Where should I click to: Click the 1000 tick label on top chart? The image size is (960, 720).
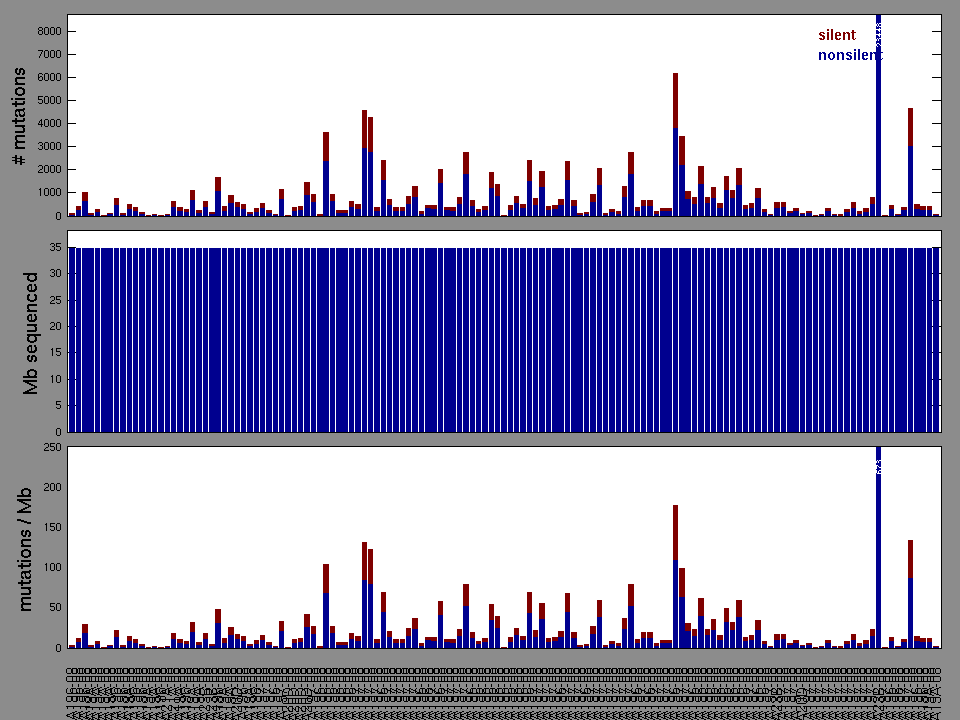[x=49, y=193]
